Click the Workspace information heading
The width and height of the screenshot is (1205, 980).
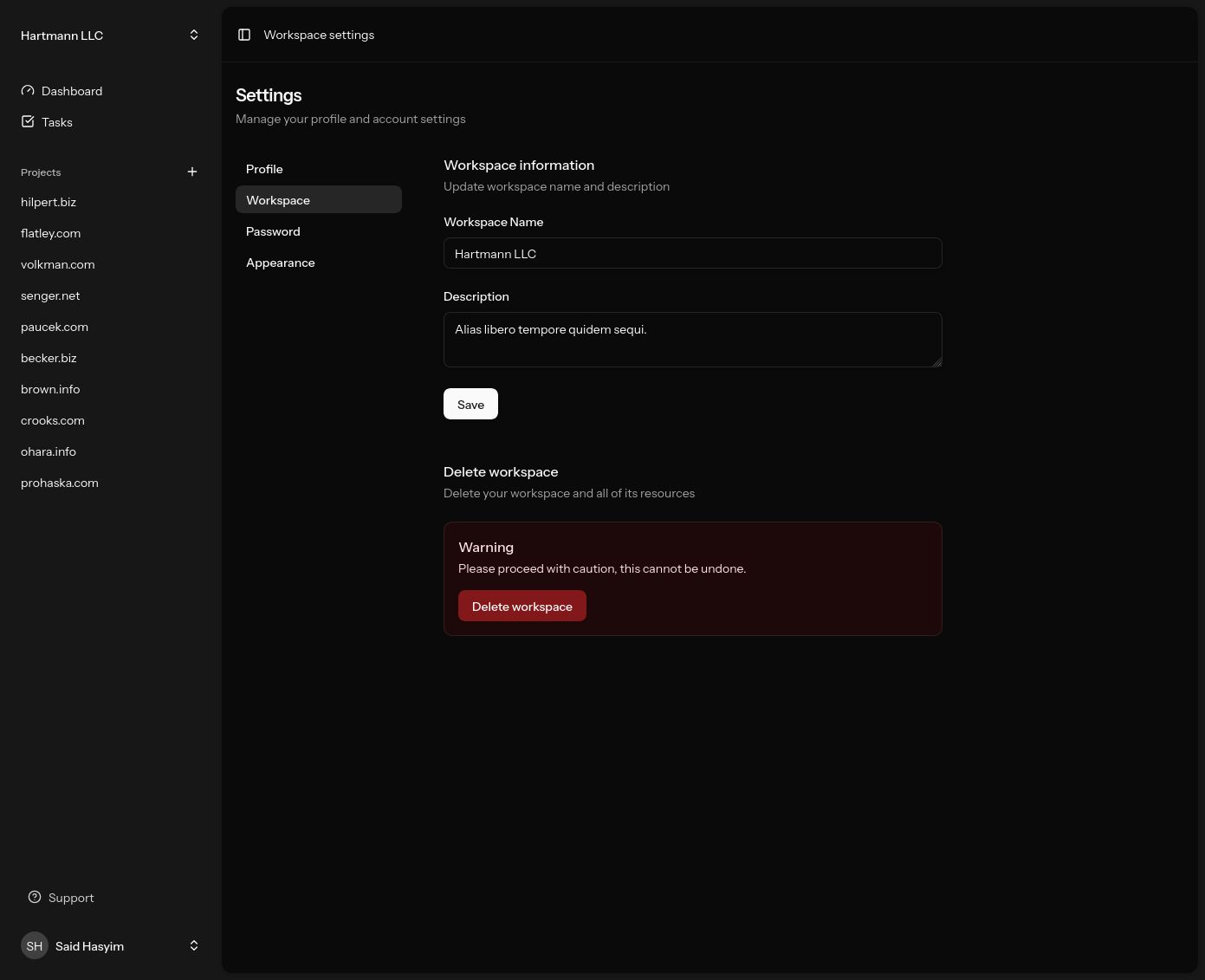(x=519, y=165)
